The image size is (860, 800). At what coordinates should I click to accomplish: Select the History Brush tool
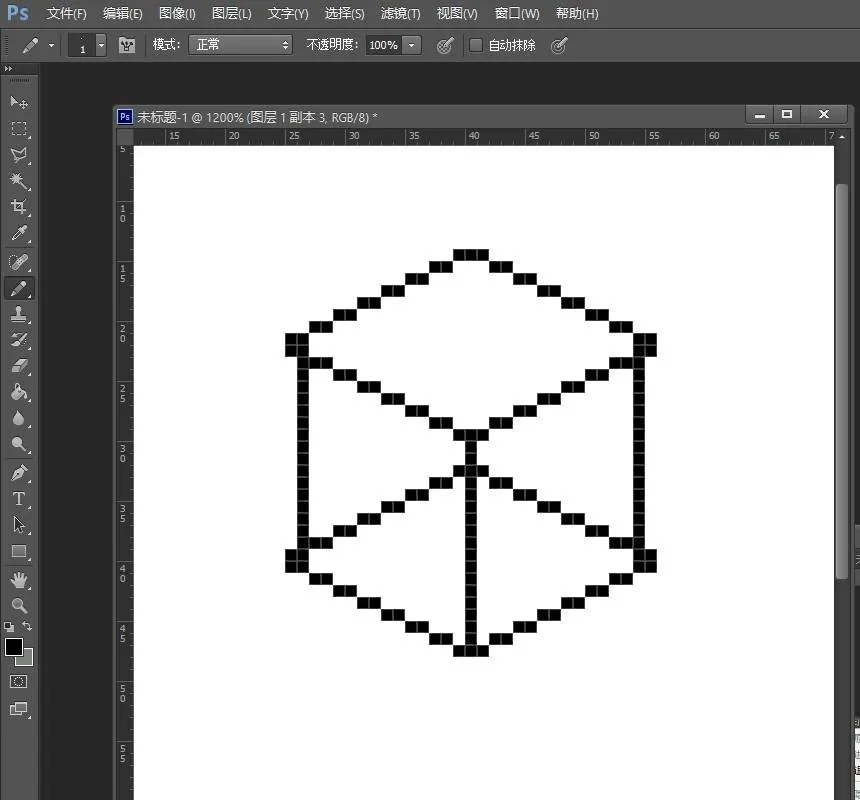tap(19, 341)
